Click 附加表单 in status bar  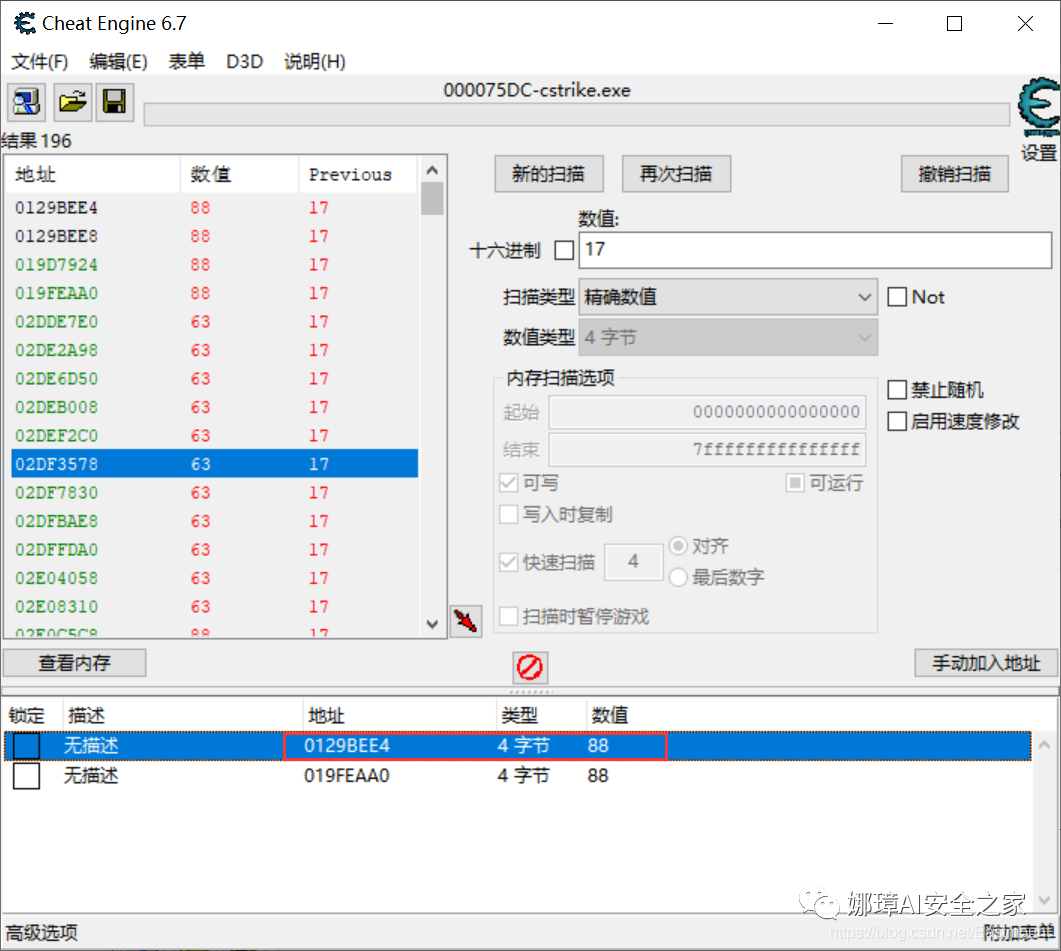(x=1018, y=933)
